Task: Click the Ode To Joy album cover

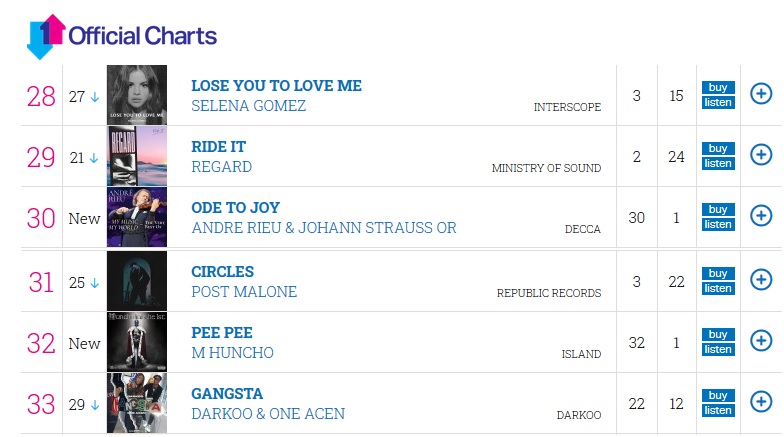Action: point(137,217)
